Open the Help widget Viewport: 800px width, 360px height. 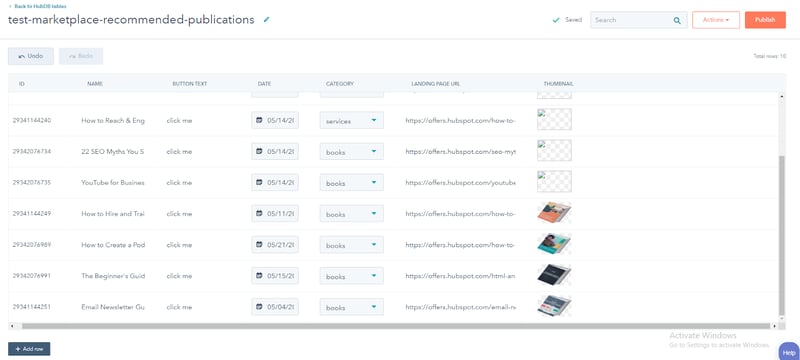[x=789, y=352]
